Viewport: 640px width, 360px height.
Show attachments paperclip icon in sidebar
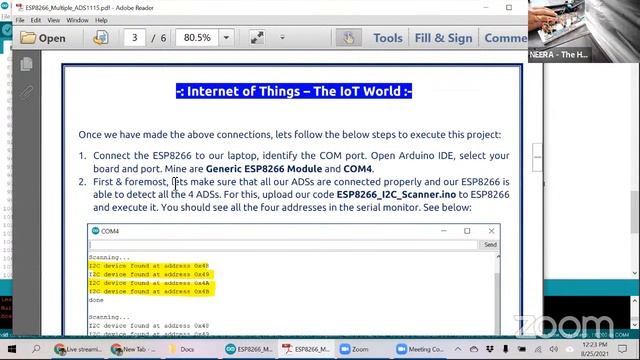coord(27,91)
